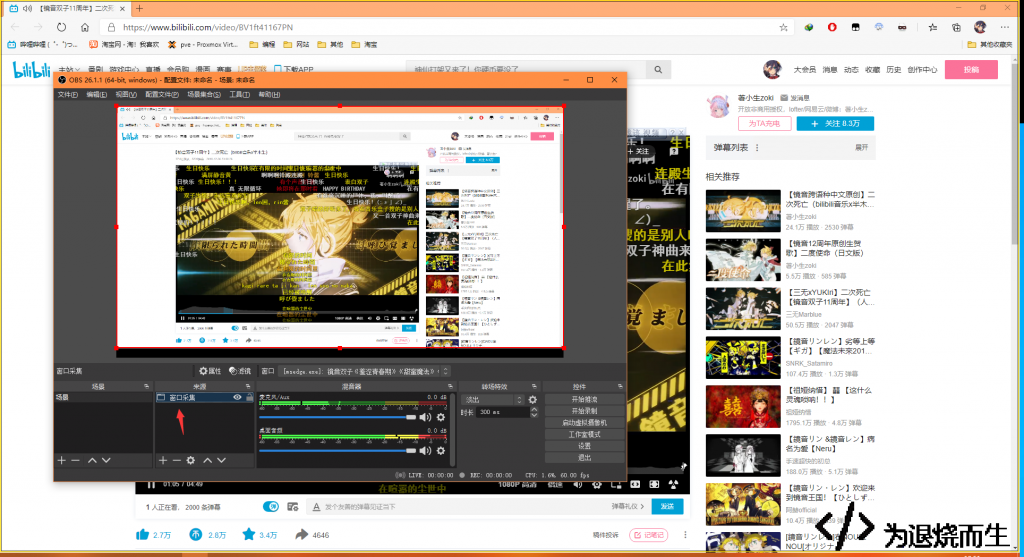Toggle bilibili player volume speaker icon
The height and width of the screenshot is (557, 1024).
click(577, 485)
